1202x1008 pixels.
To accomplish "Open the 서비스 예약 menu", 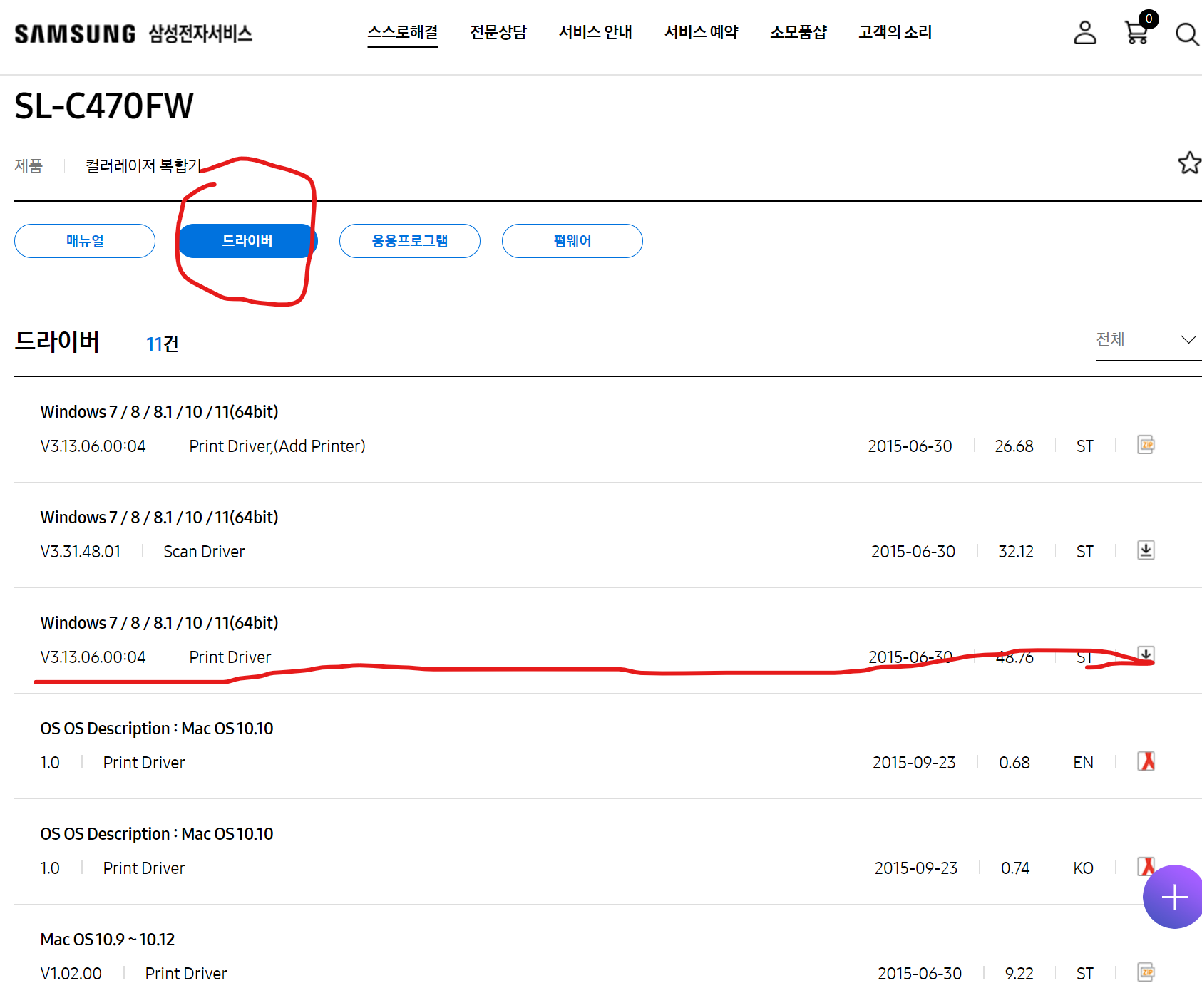I will click(x=701, y=32).
